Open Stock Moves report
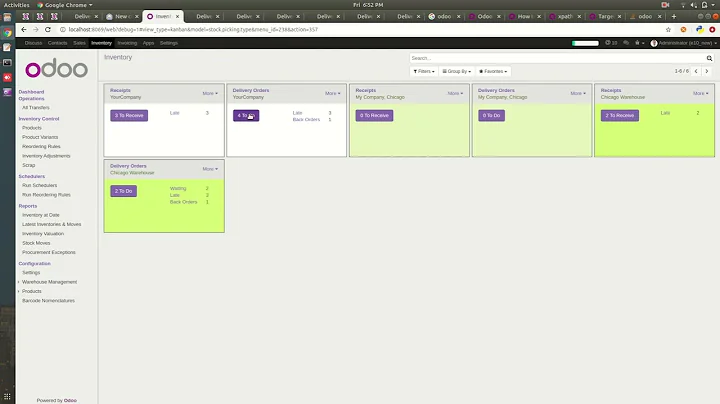 click(36, 243)
